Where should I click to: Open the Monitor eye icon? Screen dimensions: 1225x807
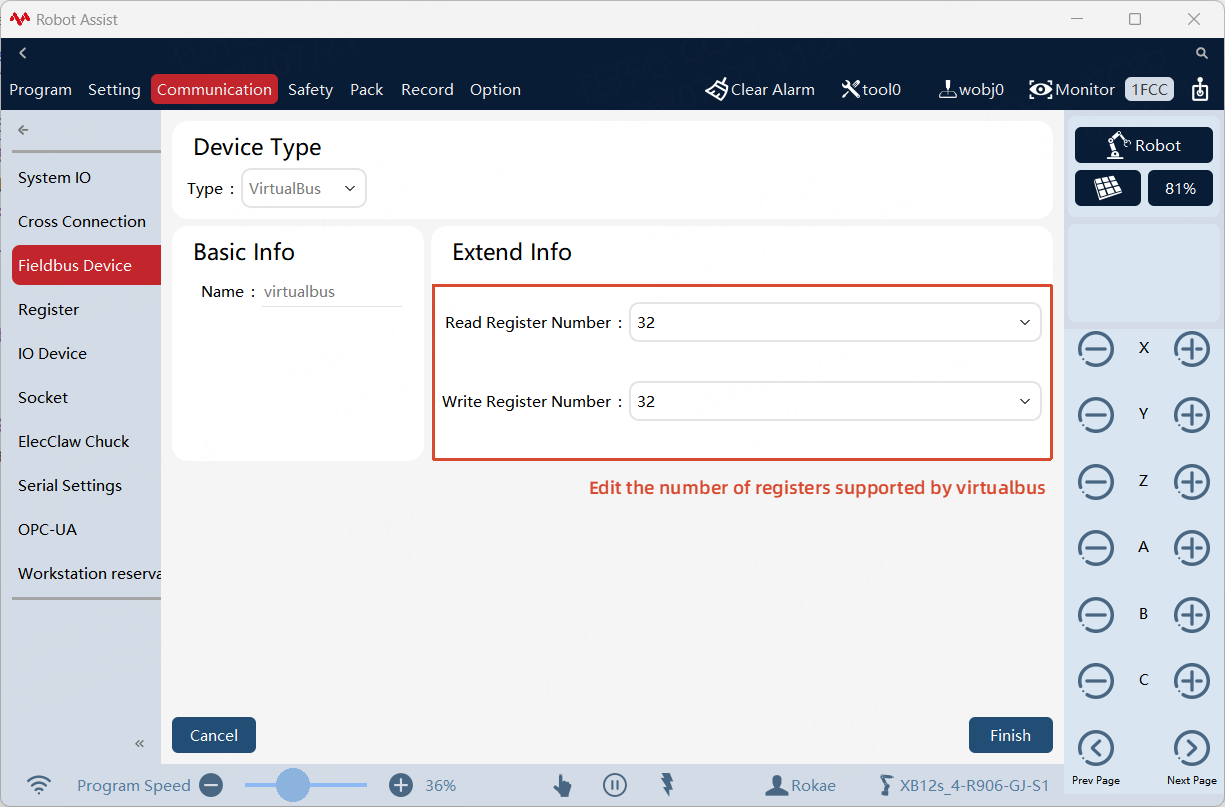pos(1040,90)
